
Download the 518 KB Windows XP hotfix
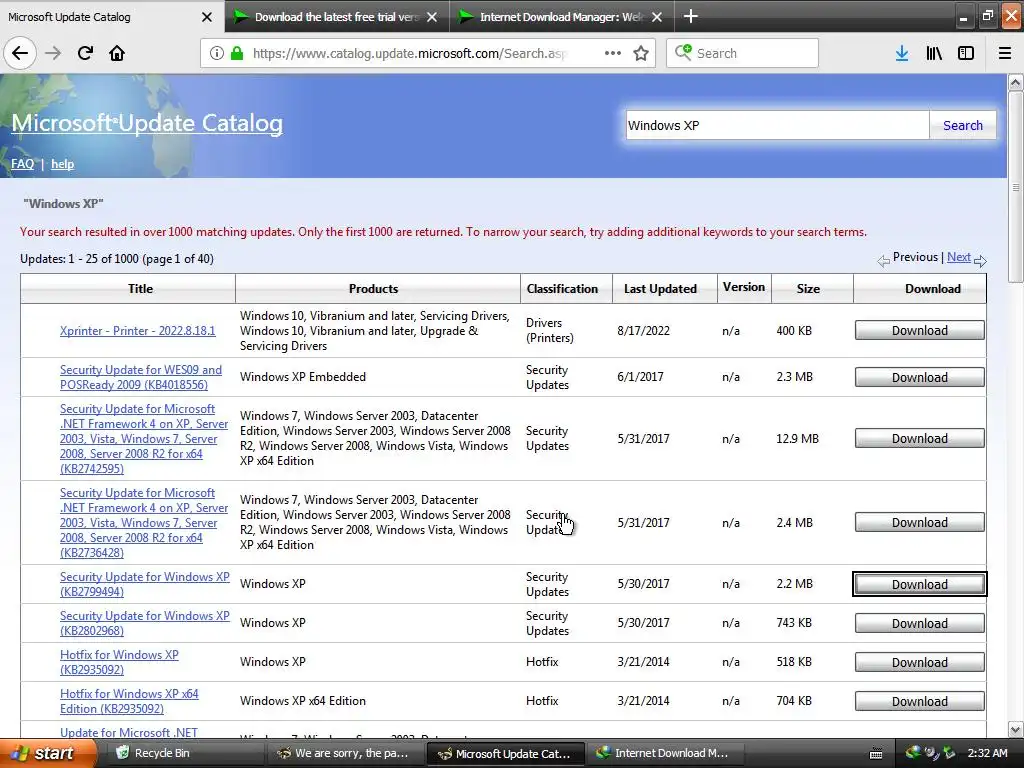coord(920,662)
